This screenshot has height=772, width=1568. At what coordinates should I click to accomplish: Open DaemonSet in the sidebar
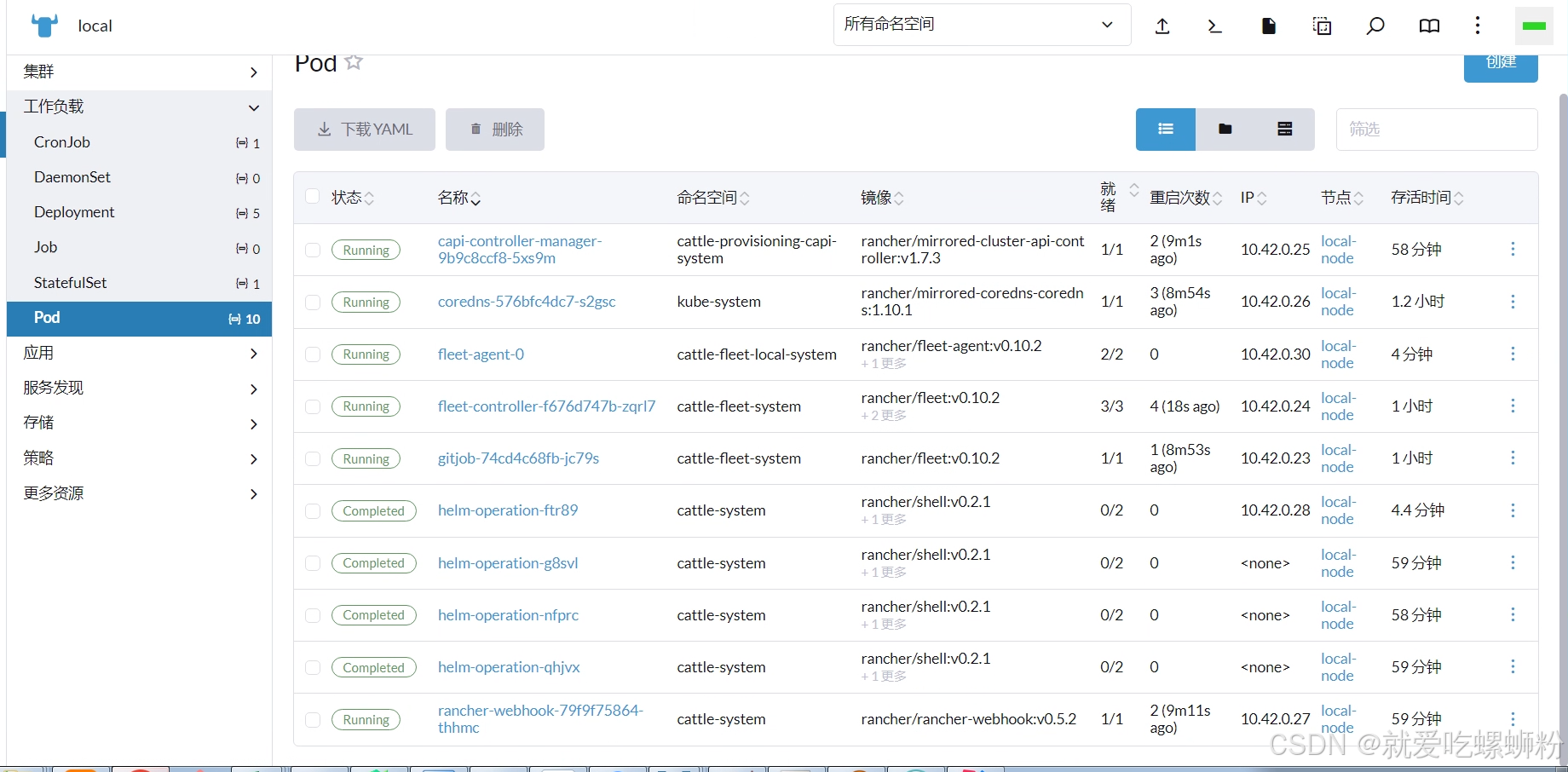pyautogui.click(x=140, y=177)
